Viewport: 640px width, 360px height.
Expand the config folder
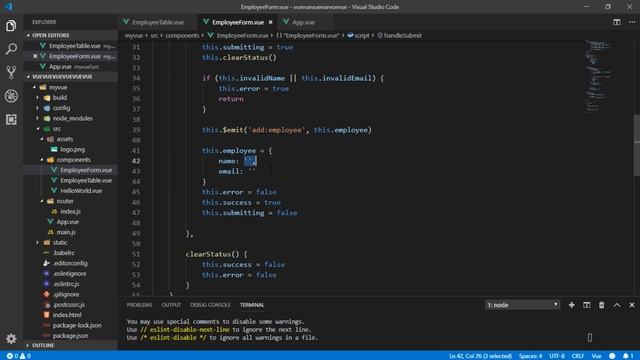pyautogui.click(x=61, y=108)
